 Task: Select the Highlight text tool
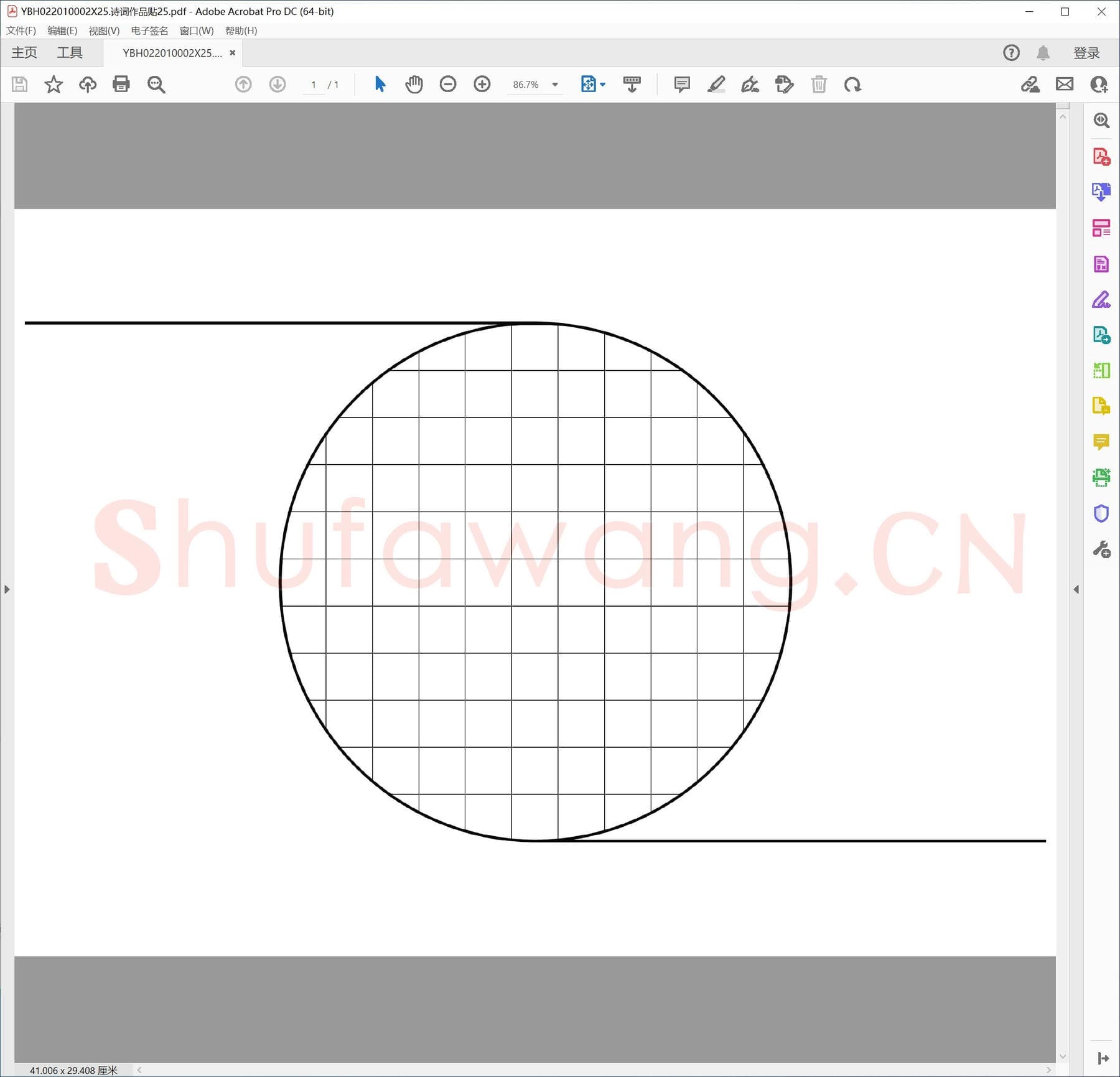click(716, 85)
